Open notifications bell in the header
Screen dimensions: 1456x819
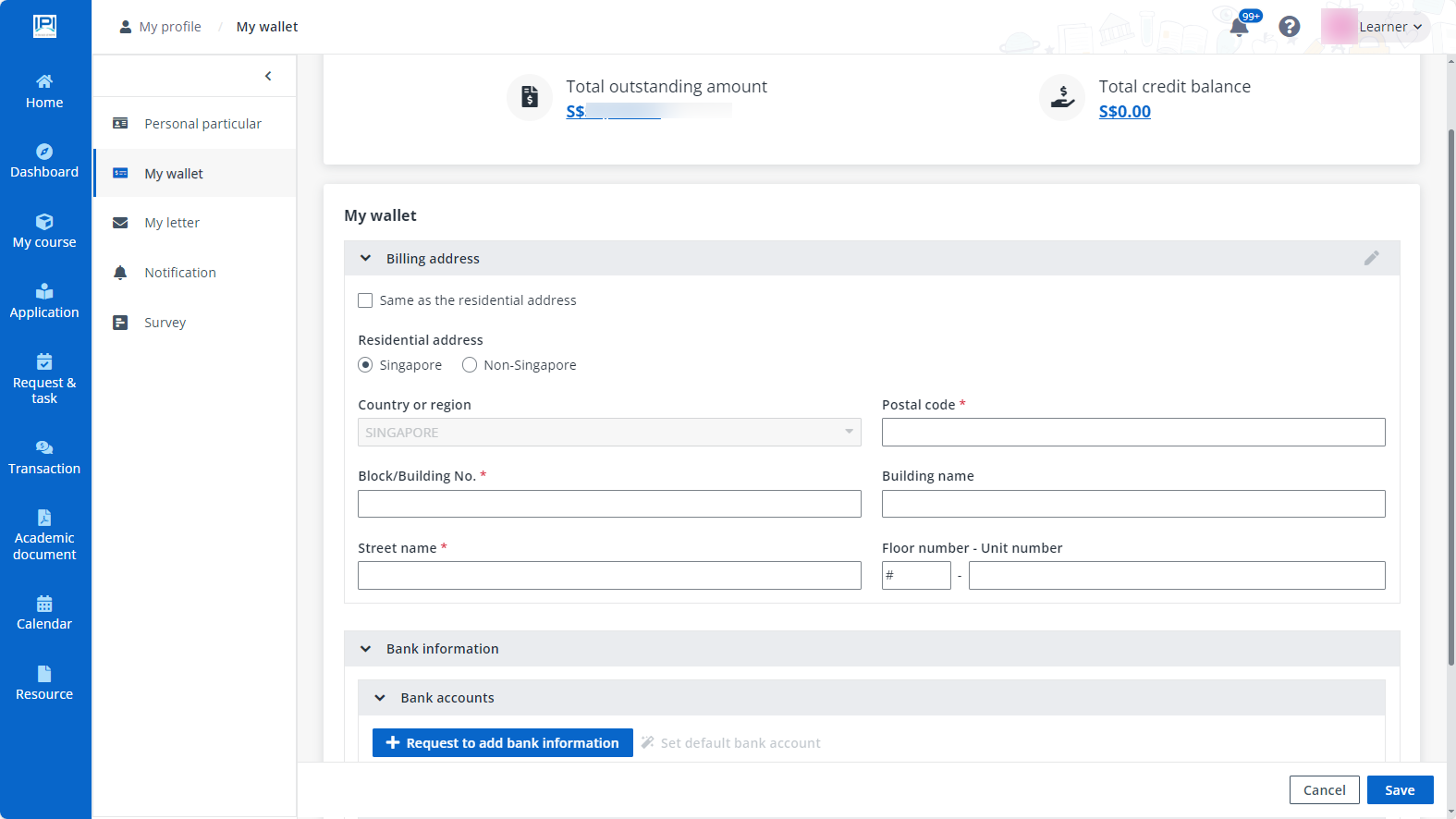[x=1240, y=27]
